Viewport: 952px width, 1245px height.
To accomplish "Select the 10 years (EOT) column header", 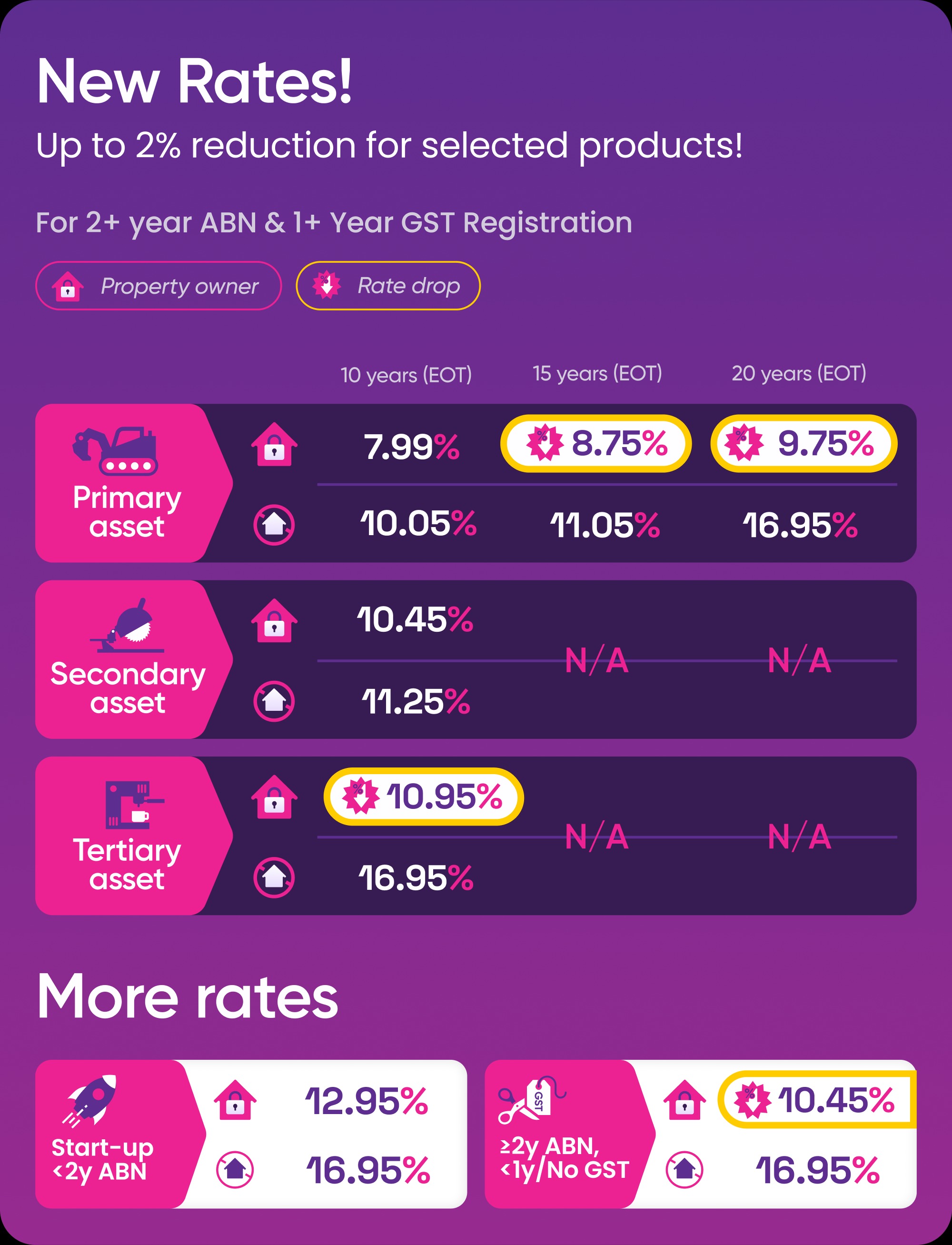I will 406,375.
